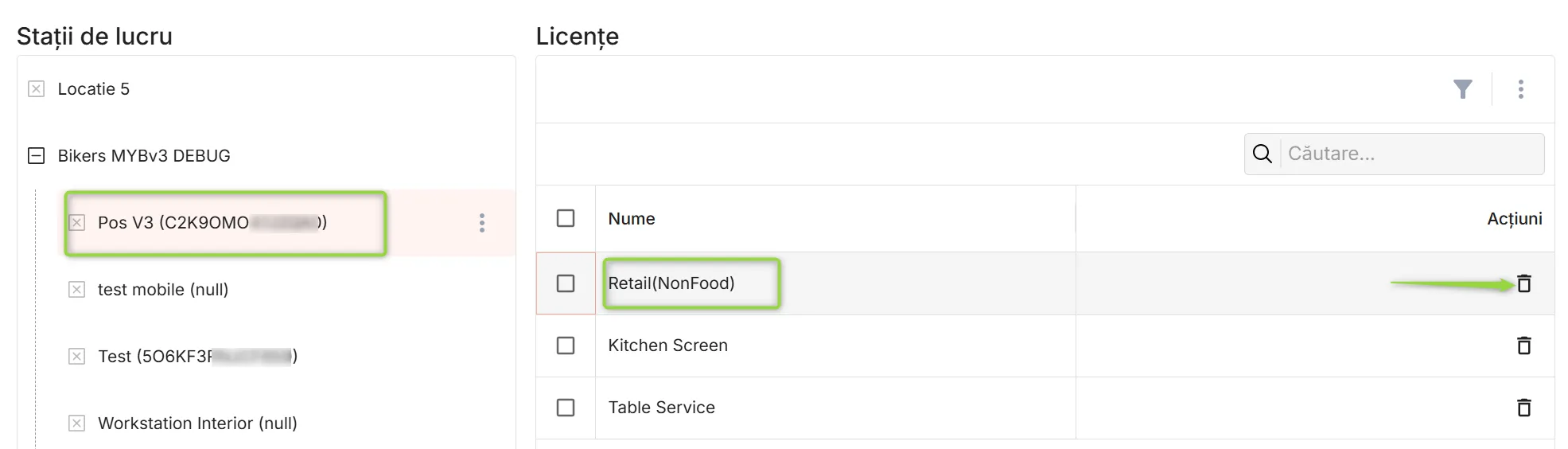Open the Pos V3 station three-dot menu

pyautogui.click(x=481, y=223)
